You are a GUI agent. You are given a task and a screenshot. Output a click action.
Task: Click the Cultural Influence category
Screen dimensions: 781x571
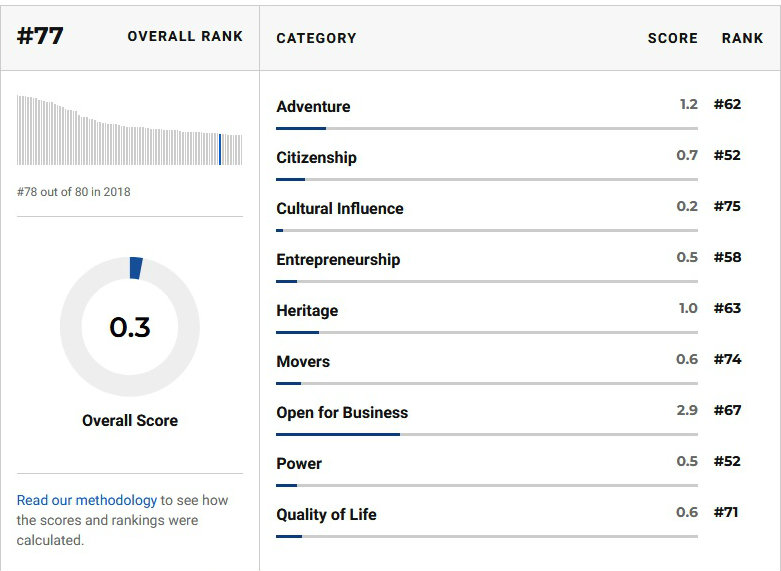[340, 209]
